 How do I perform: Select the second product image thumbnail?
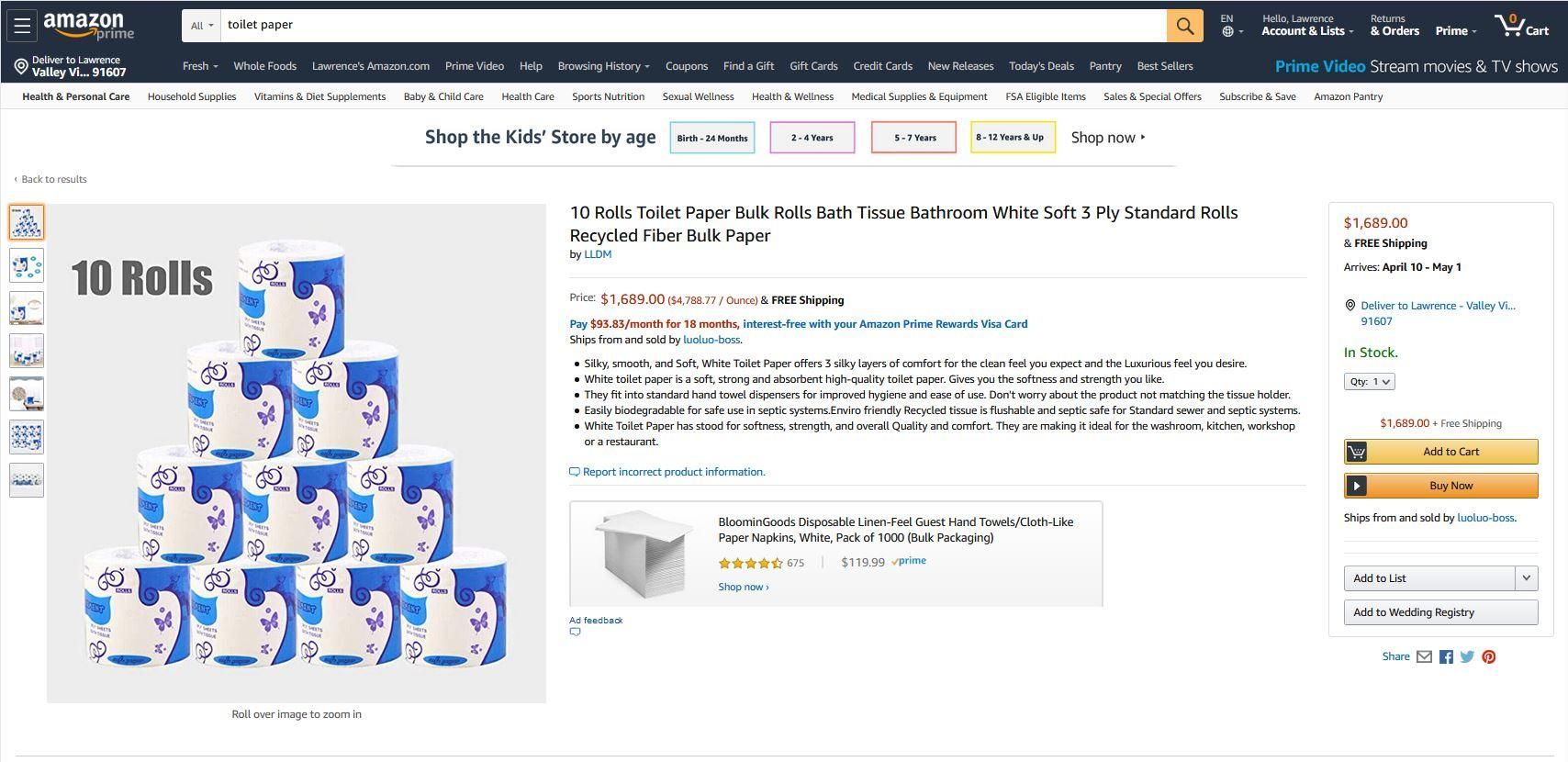coord(27,265)
